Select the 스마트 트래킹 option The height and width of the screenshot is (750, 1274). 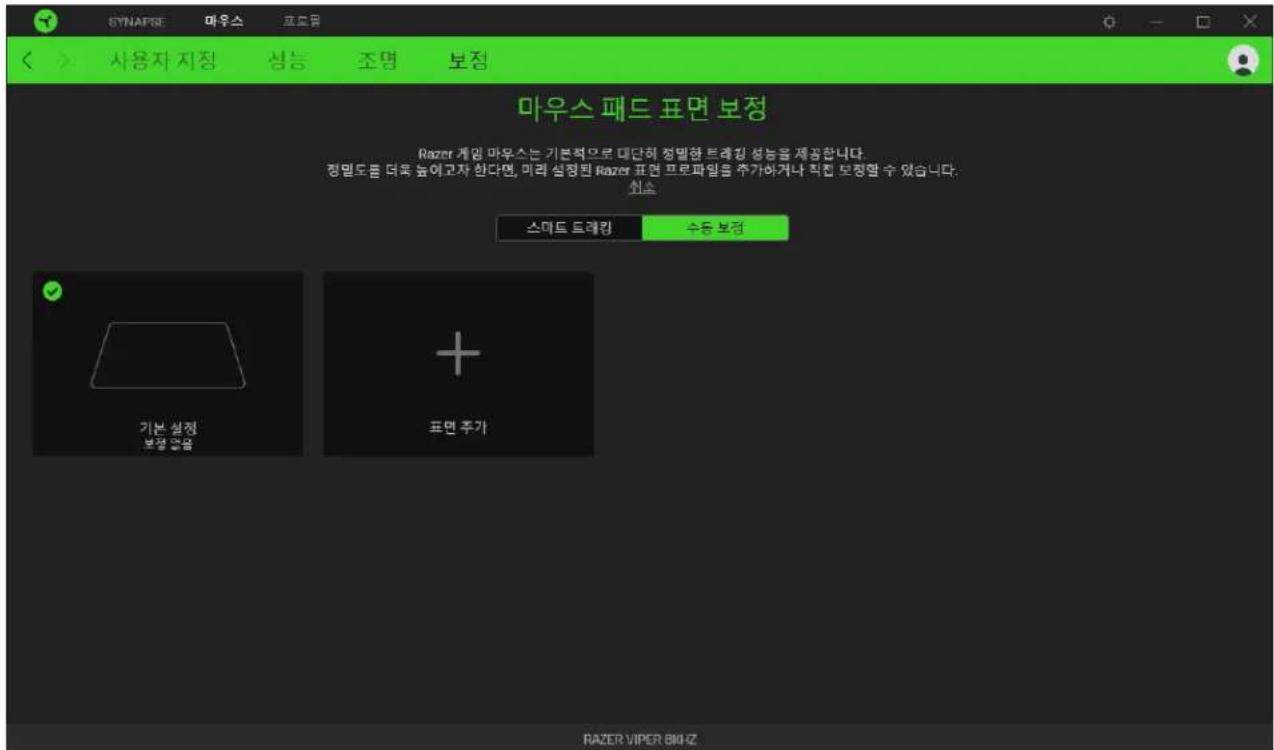(569, 228)
